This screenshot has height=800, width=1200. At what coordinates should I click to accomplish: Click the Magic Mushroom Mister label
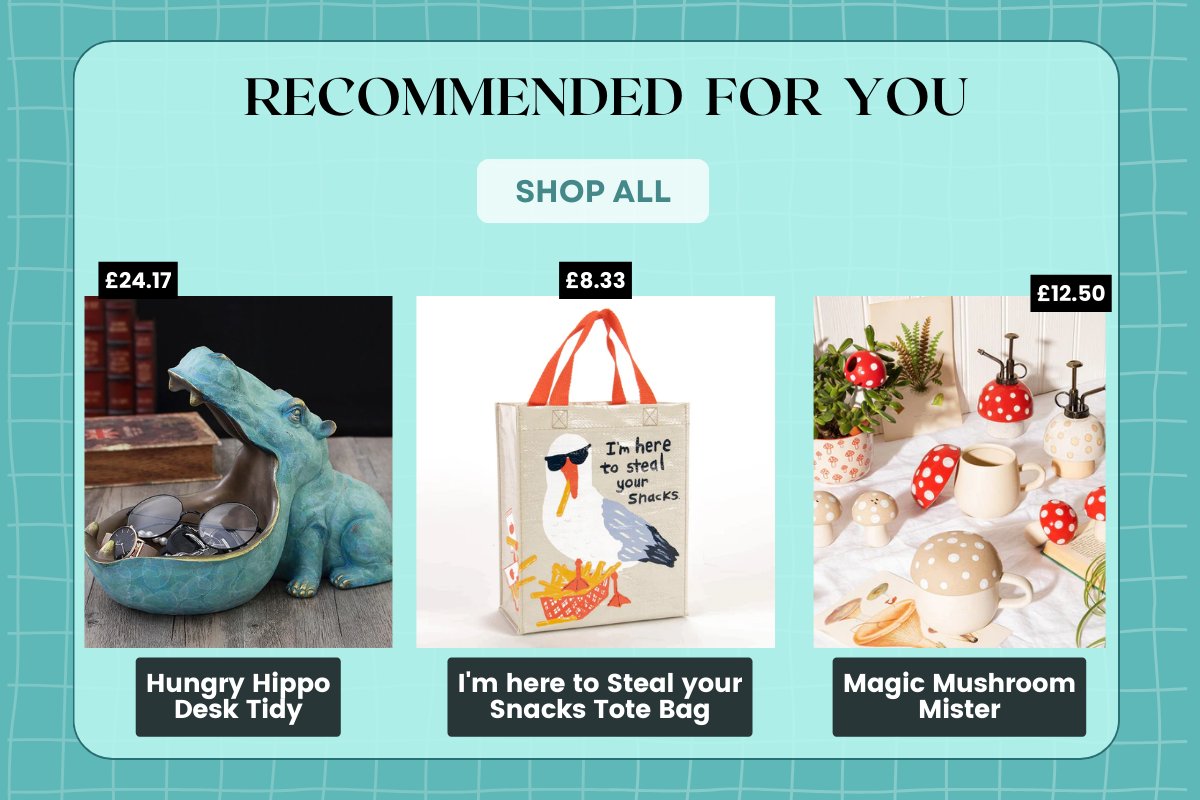pos(959,697)
